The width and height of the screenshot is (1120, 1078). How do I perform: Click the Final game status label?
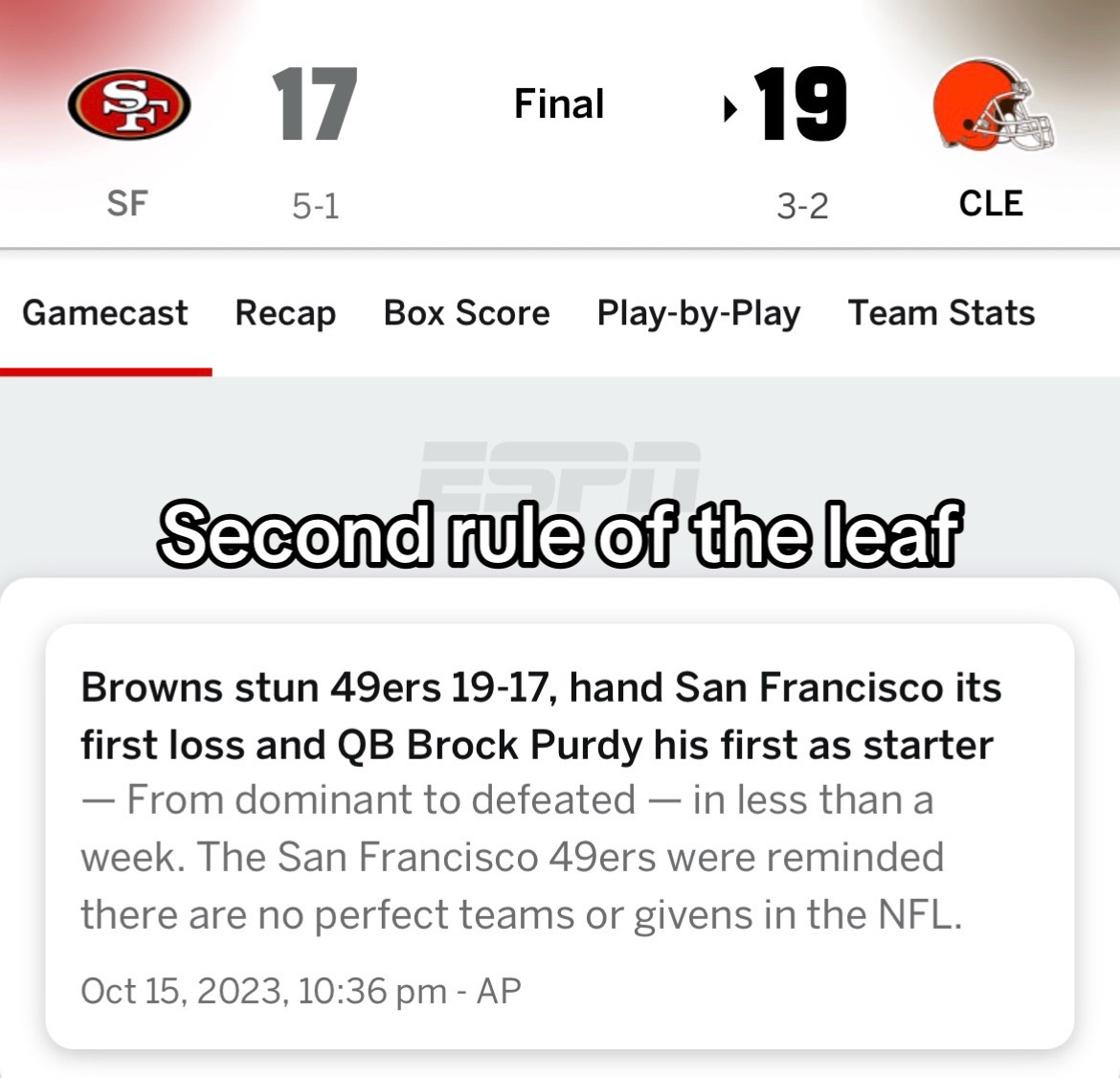coord(559,103)
